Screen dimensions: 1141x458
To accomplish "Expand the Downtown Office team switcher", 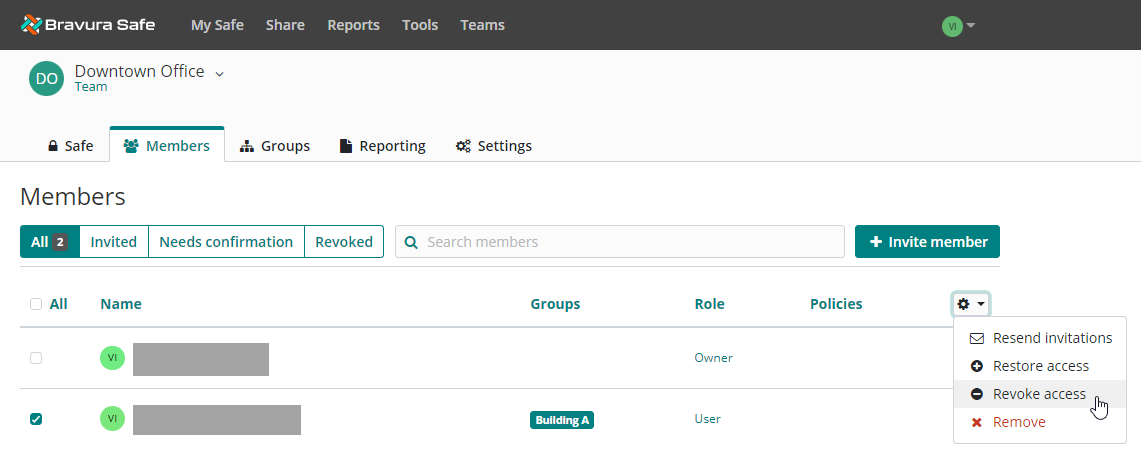I will 220,73.
